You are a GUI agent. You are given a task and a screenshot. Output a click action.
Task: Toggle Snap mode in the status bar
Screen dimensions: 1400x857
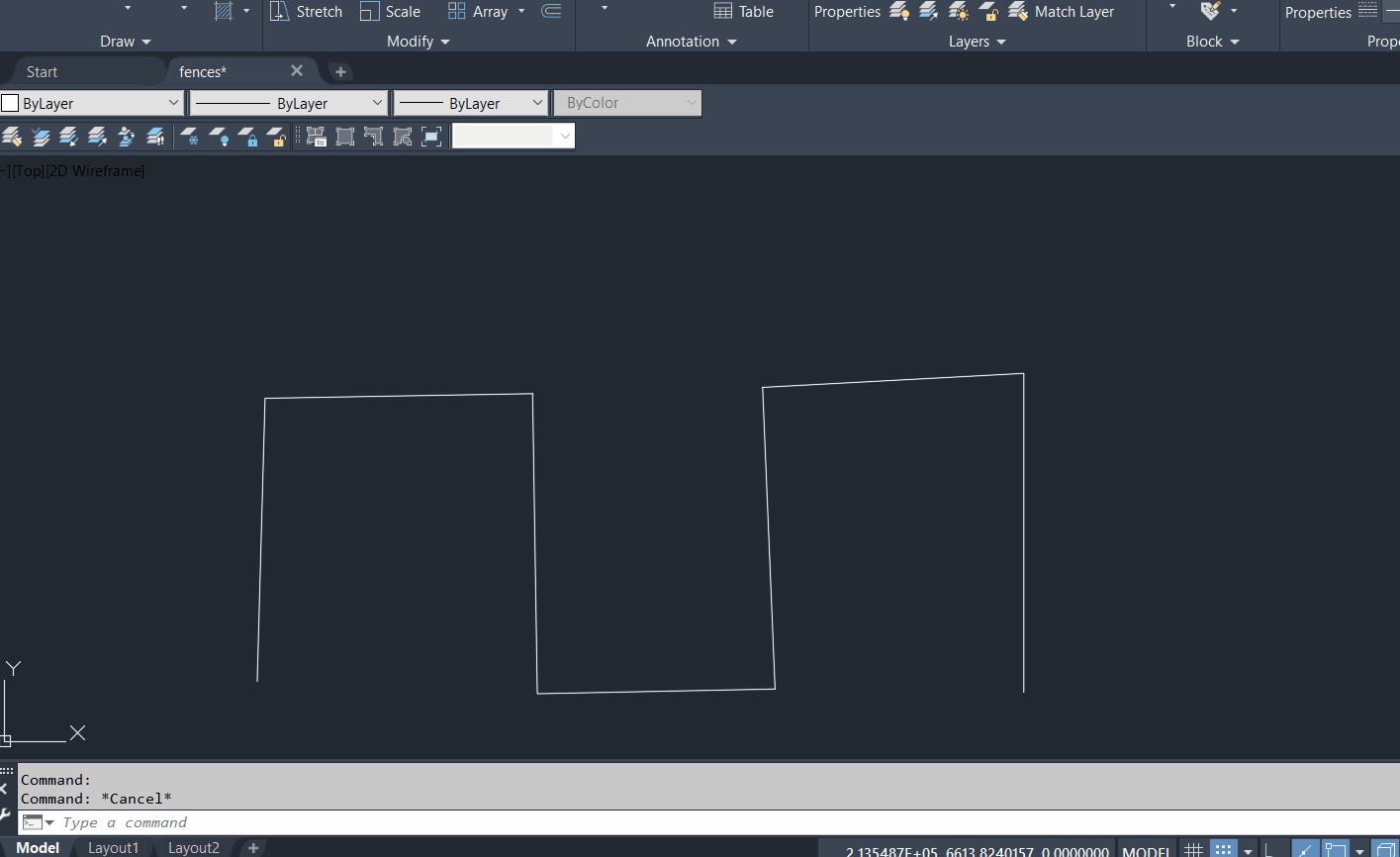tap(1223, 849)
